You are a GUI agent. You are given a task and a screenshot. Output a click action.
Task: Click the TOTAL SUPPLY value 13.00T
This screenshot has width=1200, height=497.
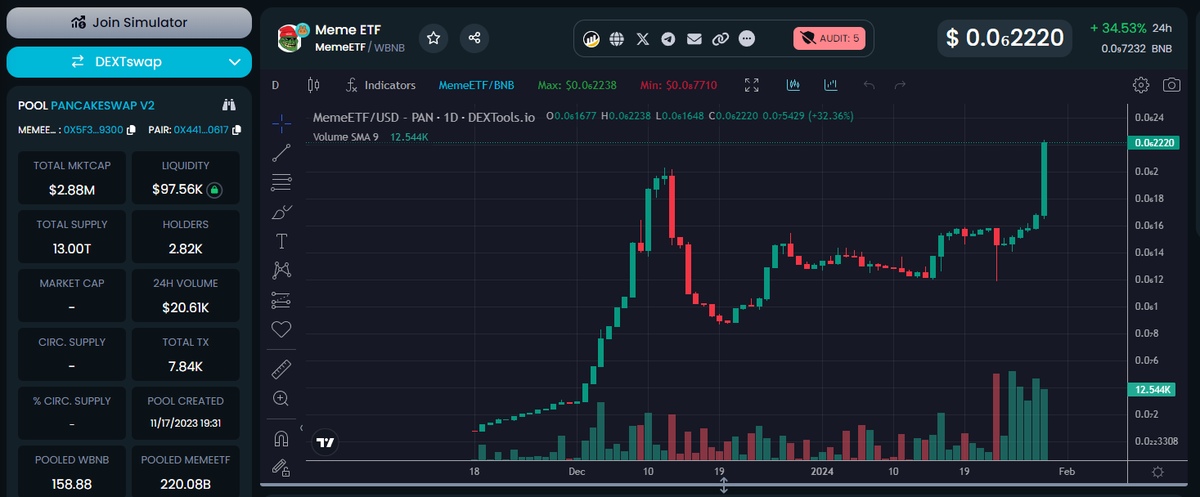point(70,248)
